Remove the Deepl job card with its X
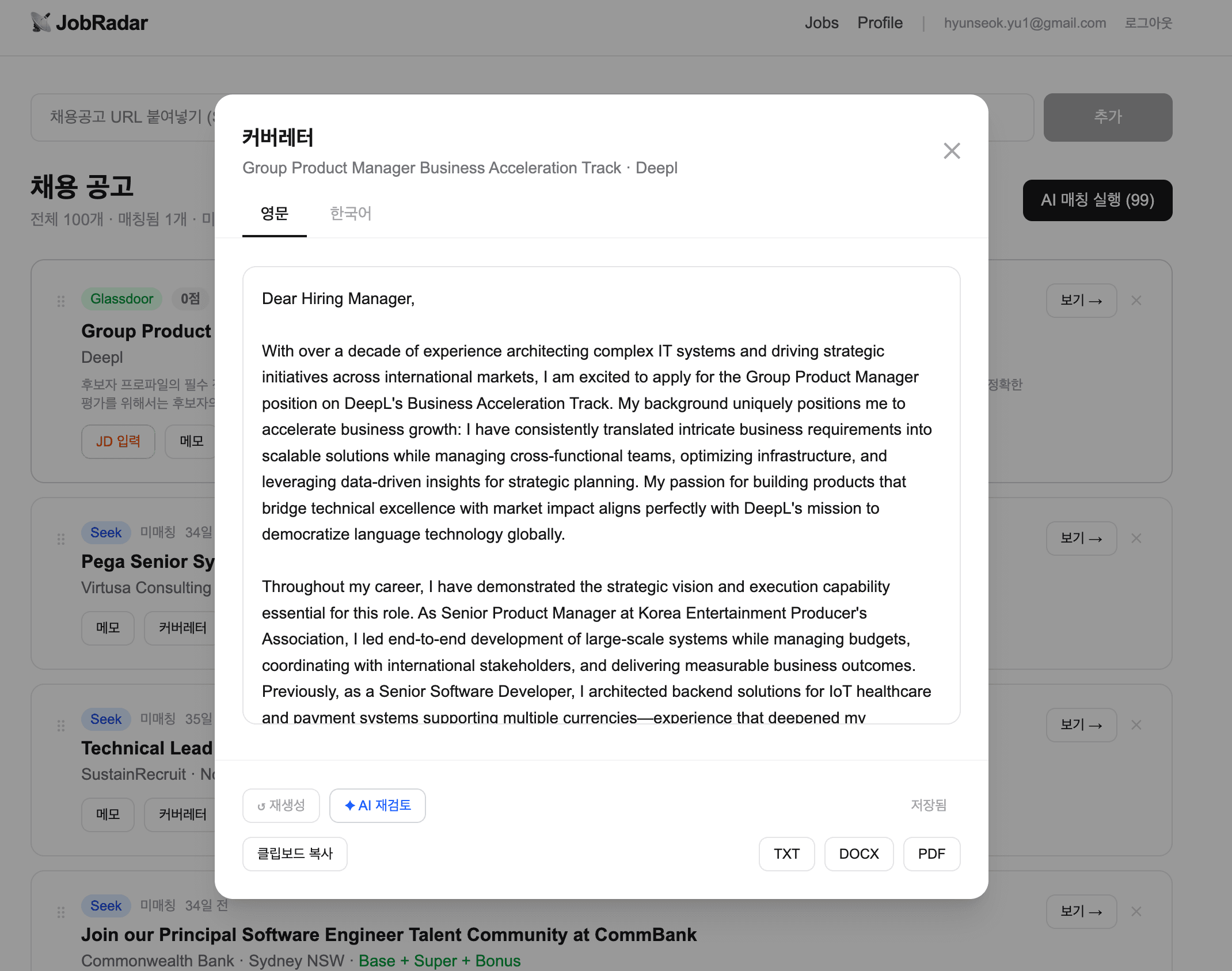This screenshot has width=1232, height=971. (x=1136, y=301)
